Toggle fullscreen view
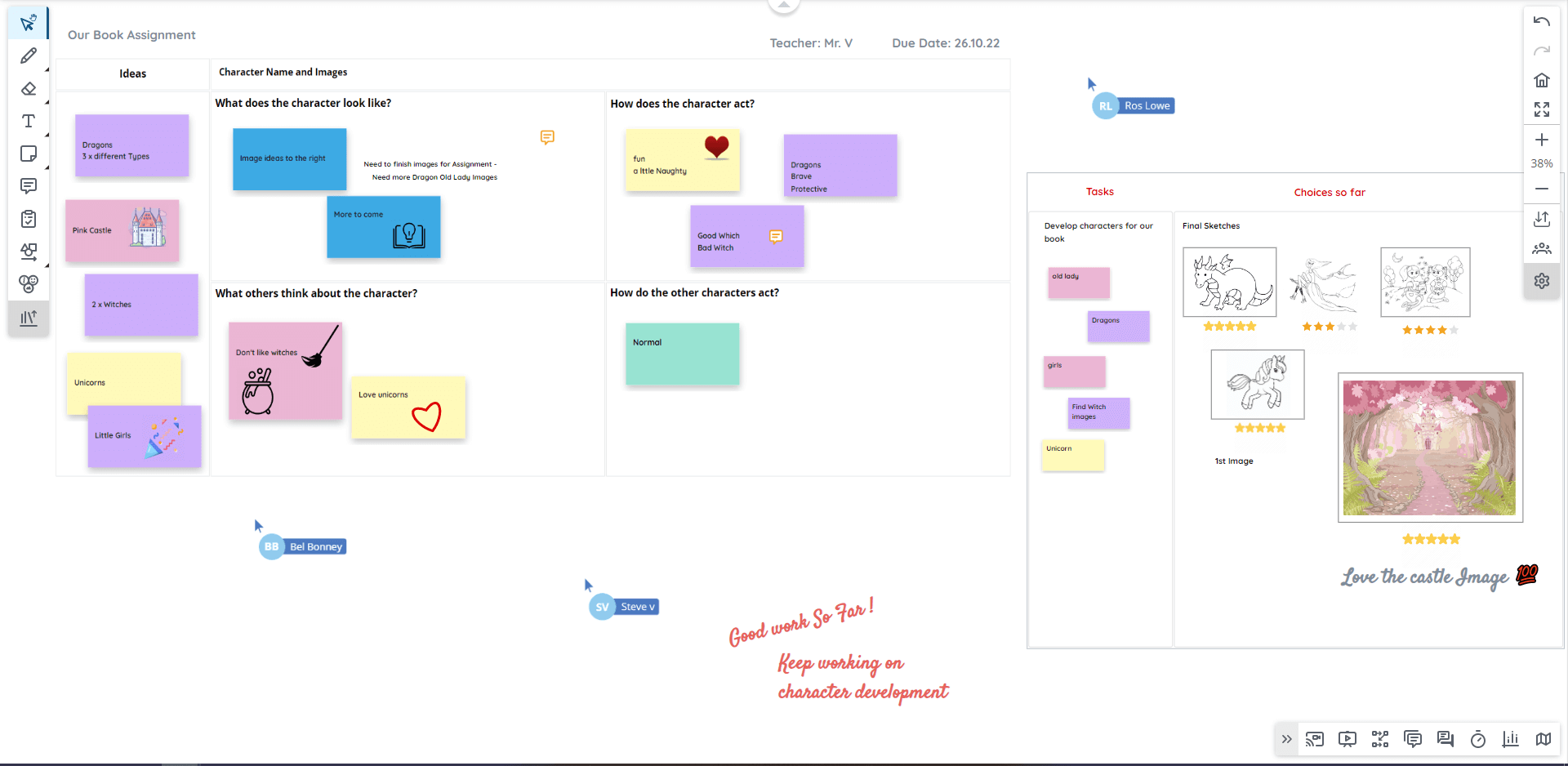The height and width of the screenshot is (766, 1568). pos(1542,109)
